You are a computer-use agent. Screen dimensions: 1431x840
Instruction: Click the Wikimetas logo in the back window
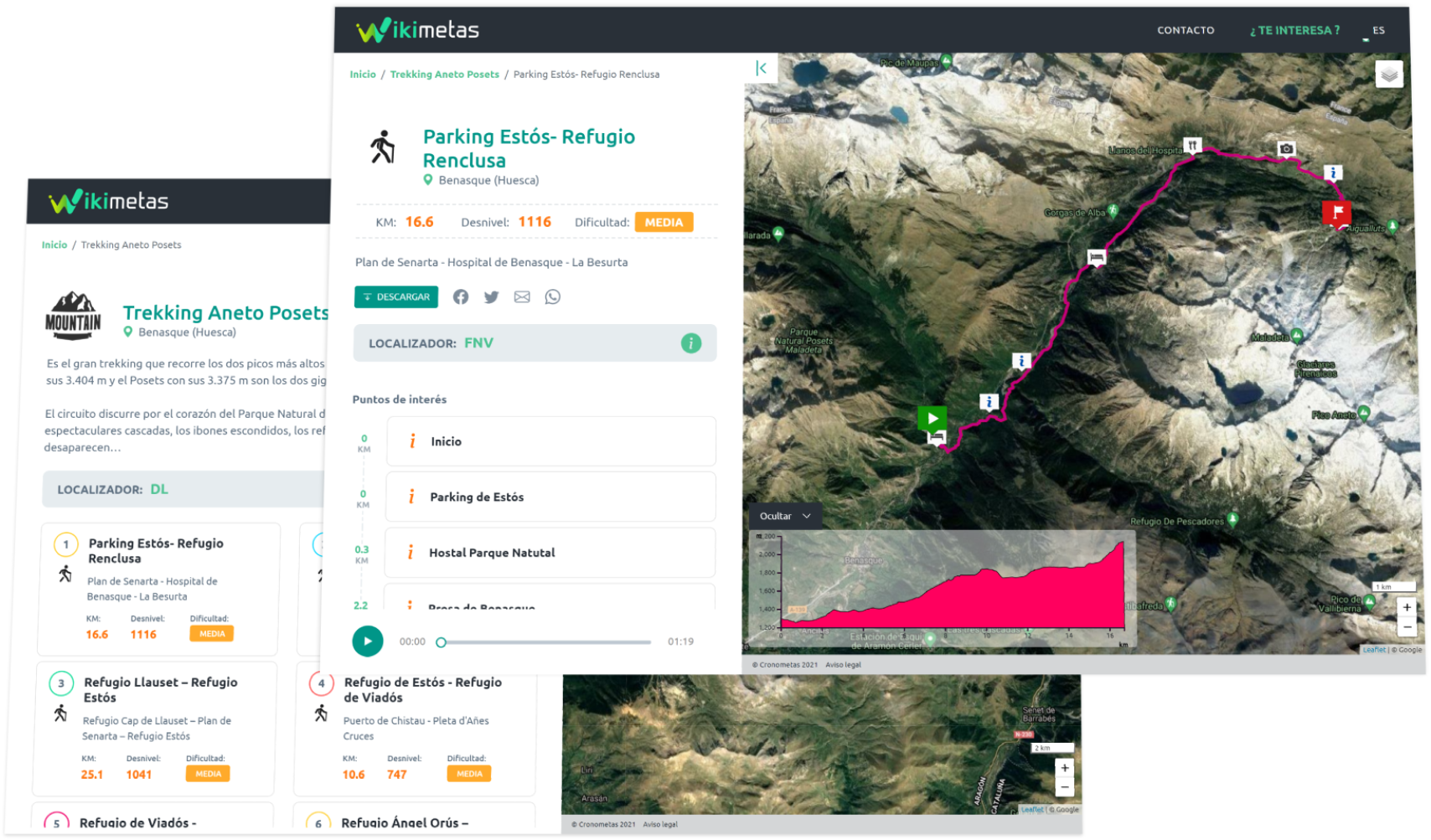pyautogui.click(x=109, y=202)
